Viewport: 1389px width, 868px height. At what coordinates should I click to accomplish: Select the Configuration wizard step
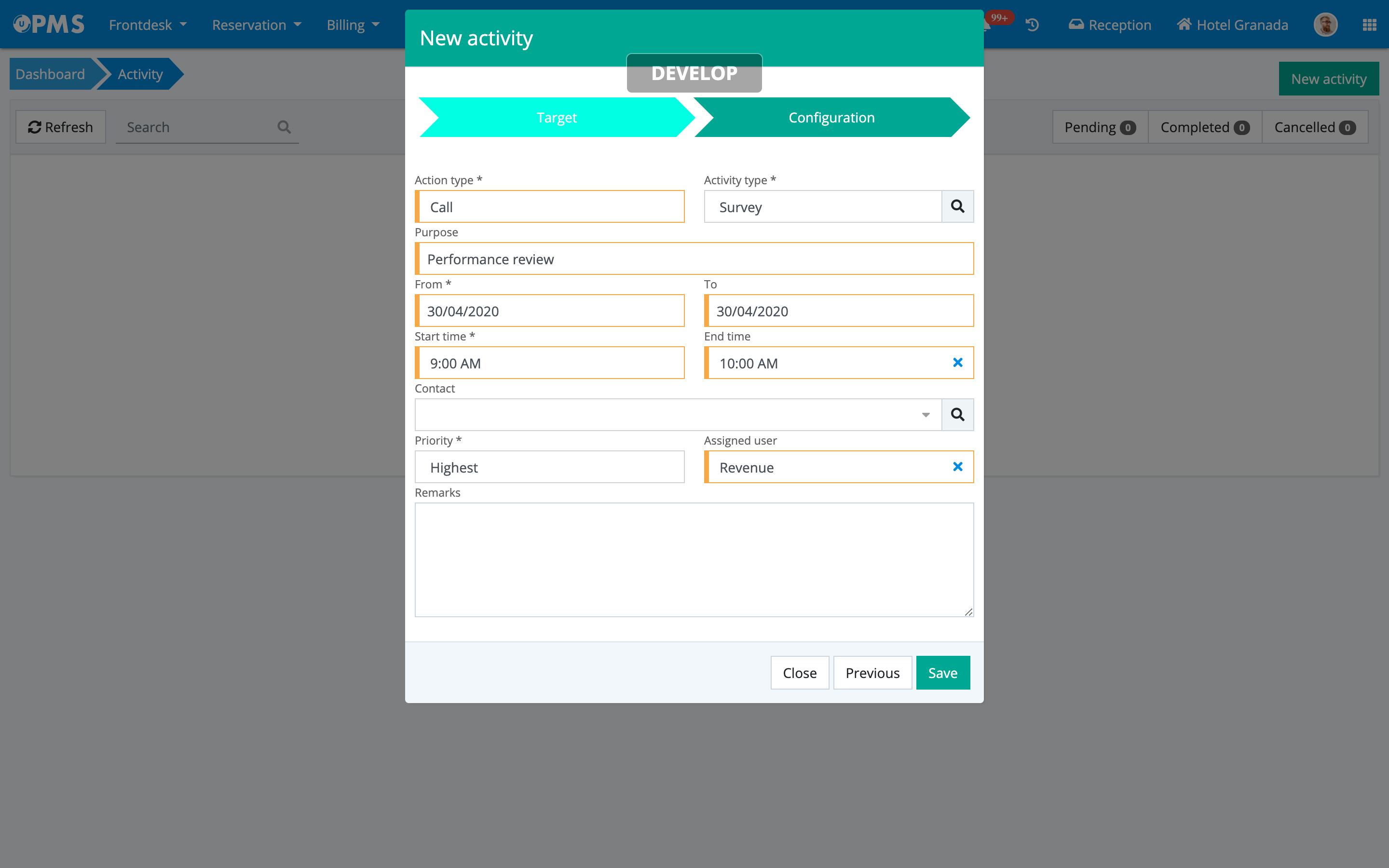click(x=831, y=118)
